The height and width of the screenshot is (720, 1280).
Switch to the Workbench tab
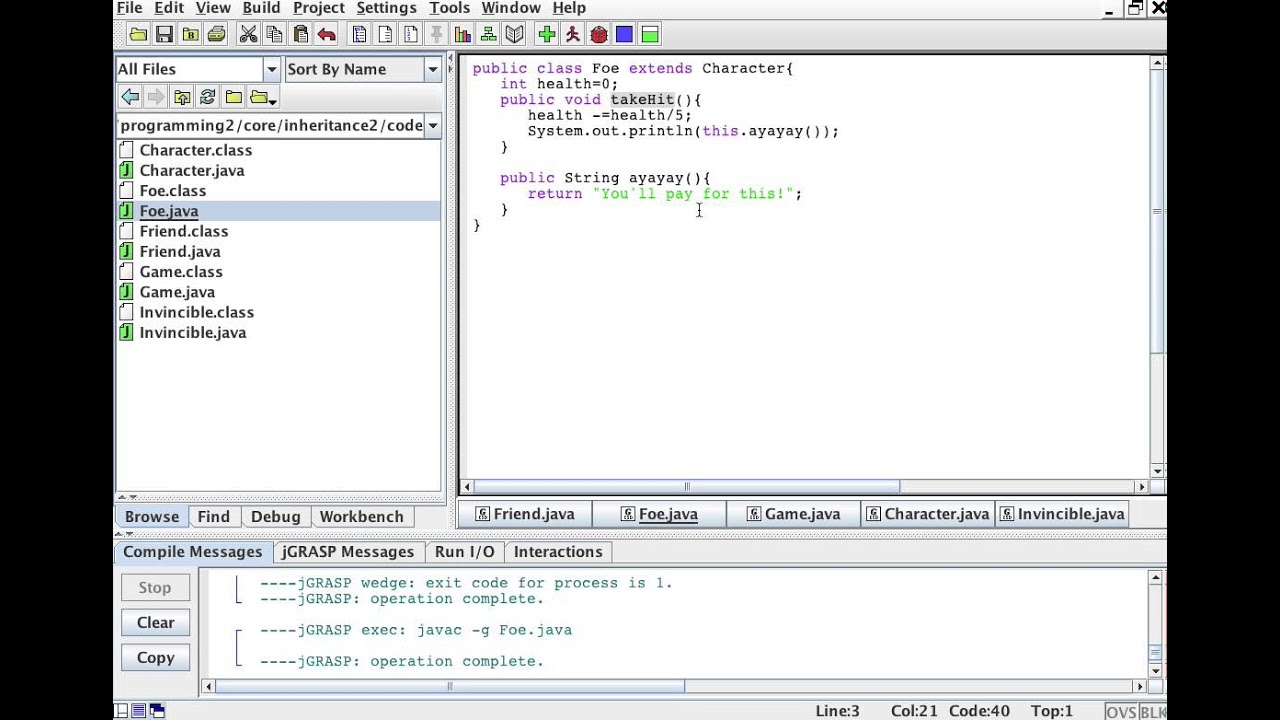click(x=361, y=517)
